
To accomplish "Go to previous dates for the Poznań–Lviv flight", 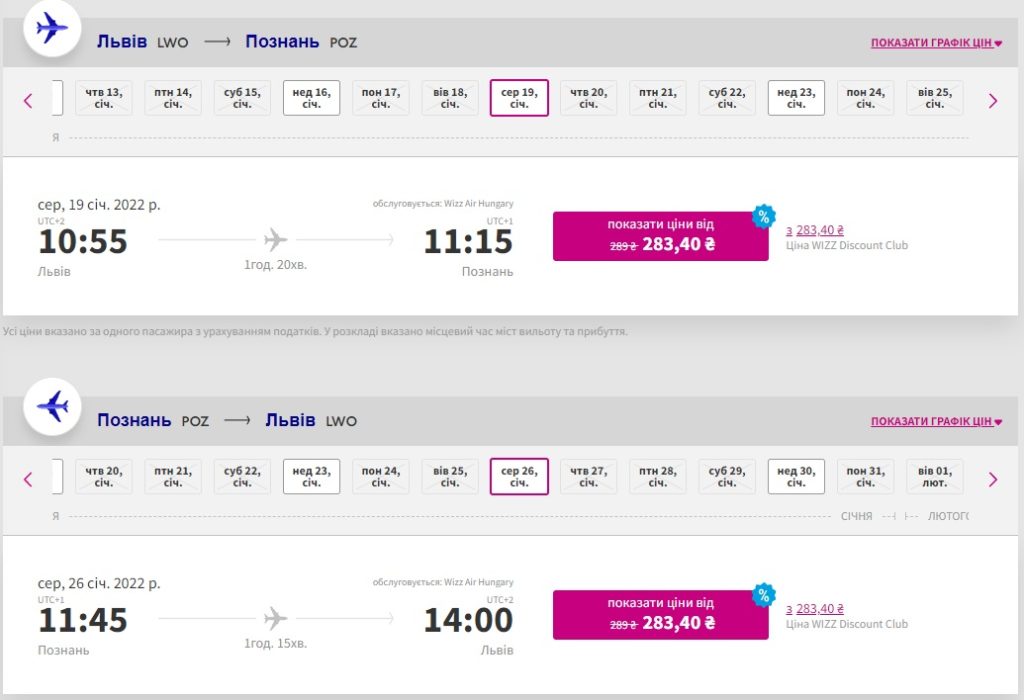I will (28, 479).
